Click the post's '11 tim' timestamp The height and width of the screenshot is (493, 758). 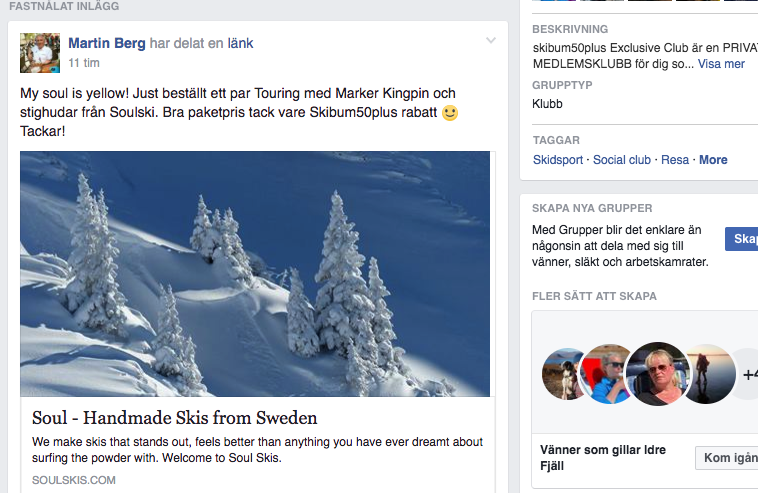83,63
